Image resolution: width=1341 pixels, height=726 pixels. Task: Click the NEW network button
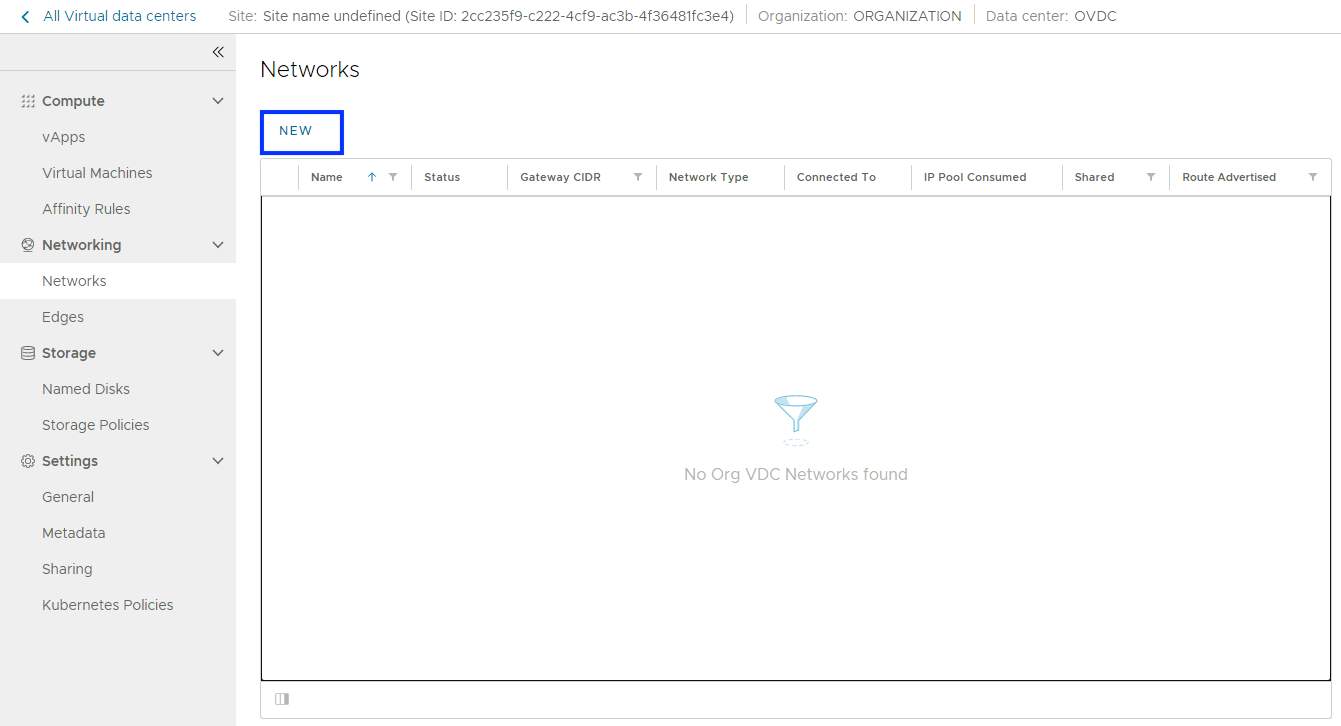coord(296,131)
